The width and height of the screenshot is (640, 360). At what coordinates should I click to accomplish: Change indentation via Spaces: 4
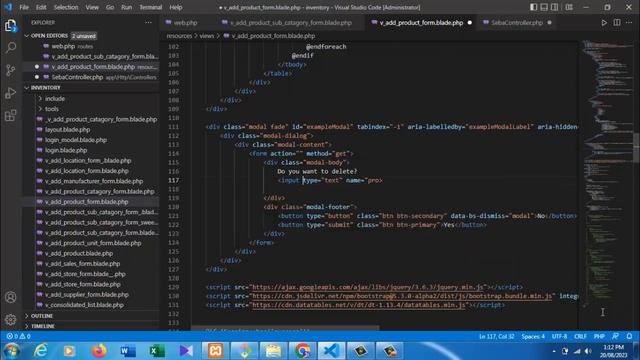[533, 336]
